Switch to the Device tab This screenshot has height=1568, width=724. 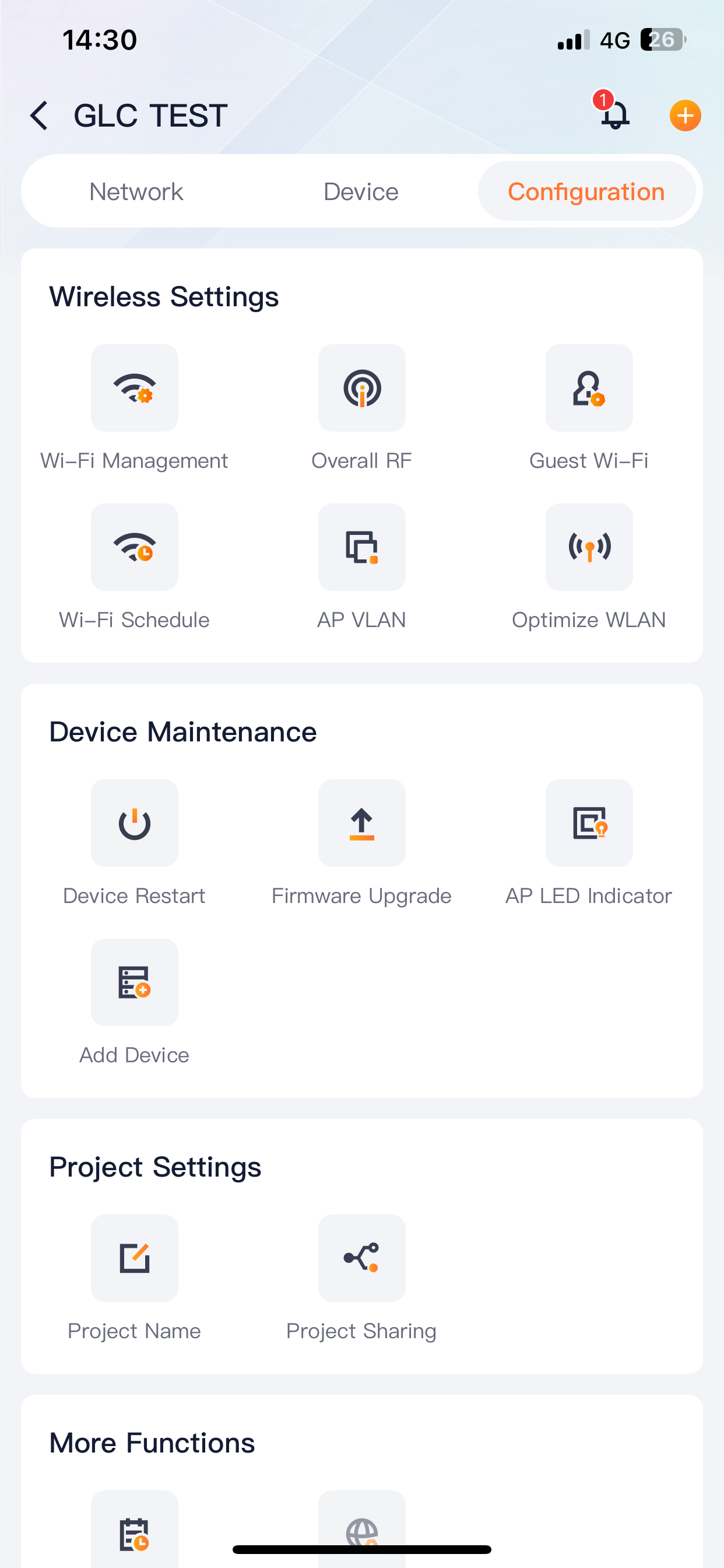tap(361, 191)
